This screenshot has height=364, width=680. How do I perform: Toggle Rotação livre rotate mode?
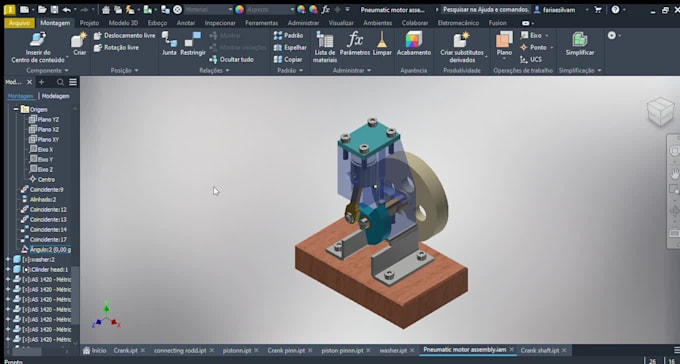116,47
